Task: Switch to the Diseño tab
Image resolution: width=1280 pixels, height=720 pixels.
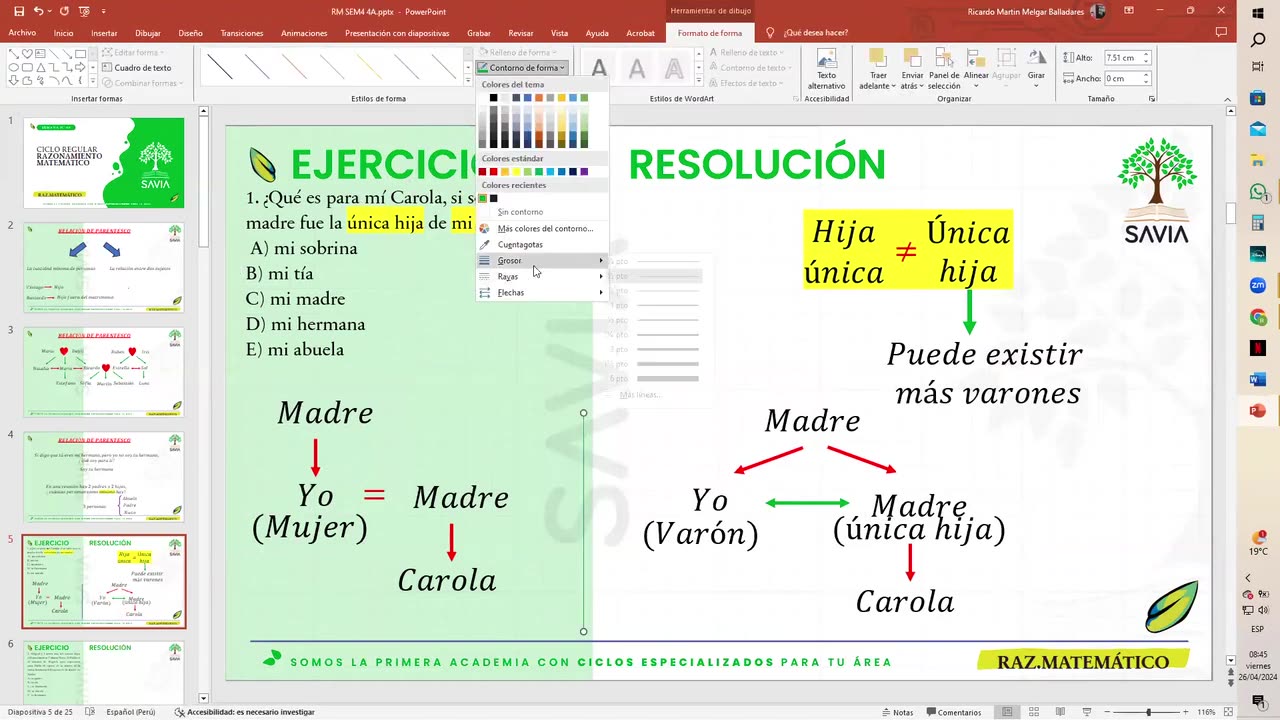Action: click(x=190, y=33)
